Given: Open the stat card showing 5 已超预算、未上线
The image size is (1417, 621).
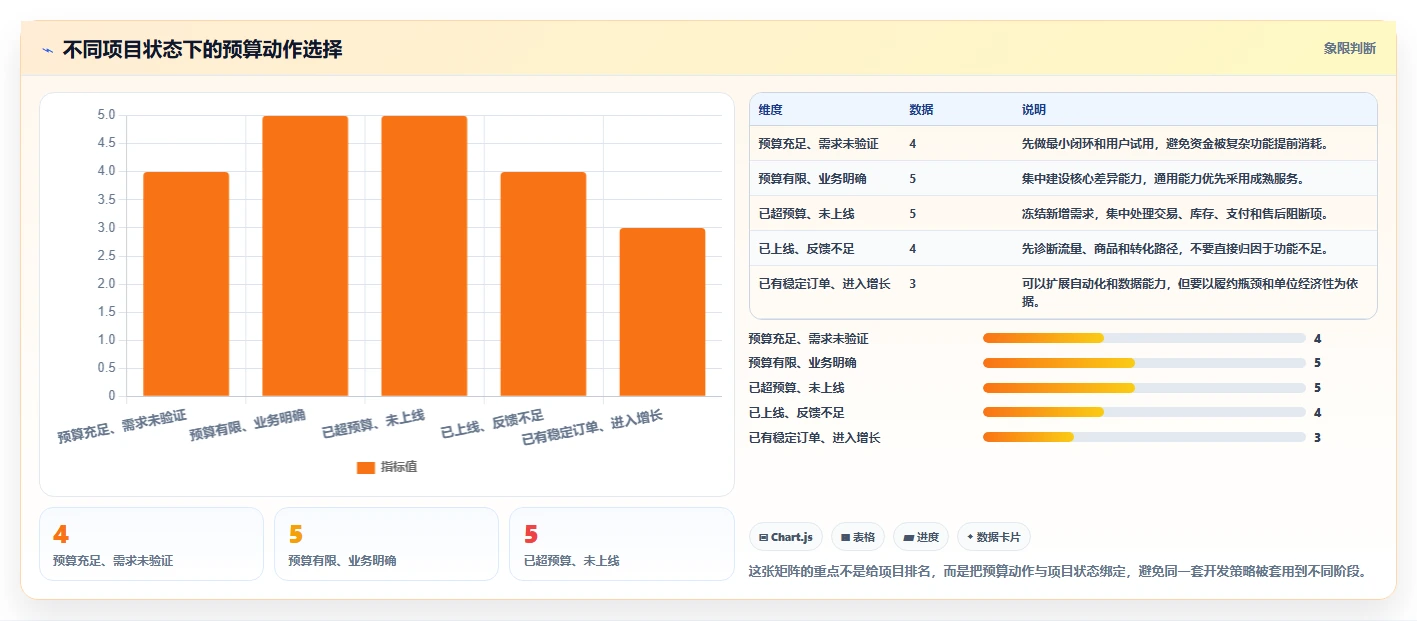Looking at the screenshot, I should click(622, 544).
